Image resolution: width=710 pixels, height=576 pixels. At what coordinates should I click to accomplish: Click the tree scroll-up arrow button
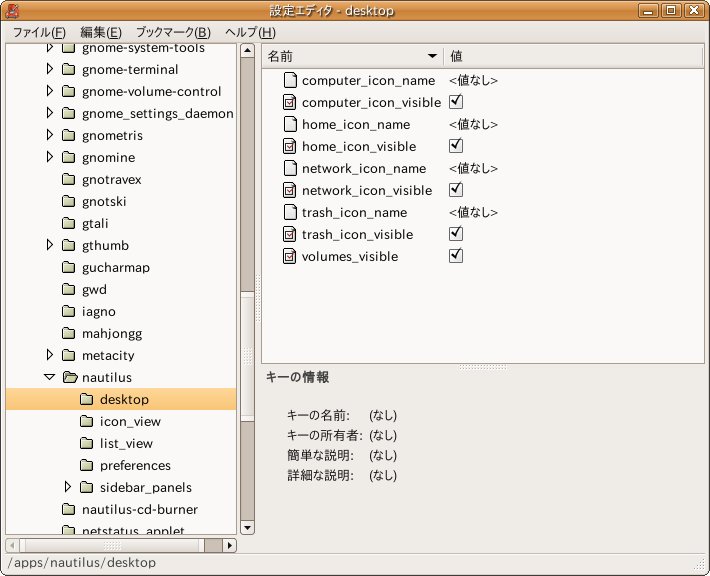click(x=247, y=50)
